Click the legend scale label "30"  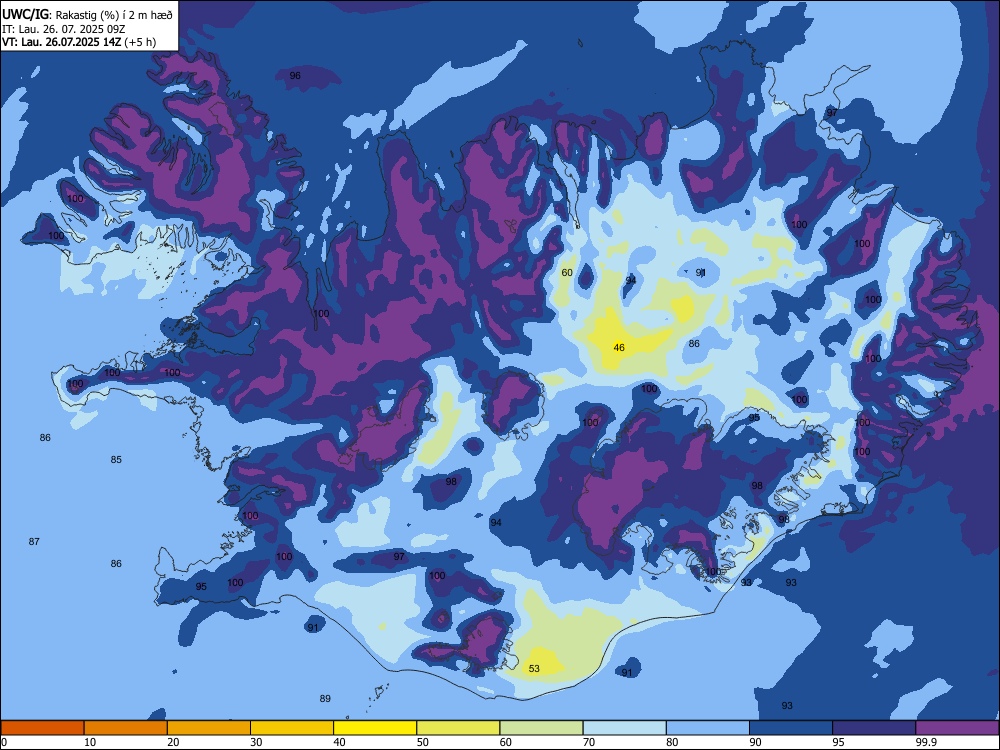pyautogui.click(x=256, y=742)
